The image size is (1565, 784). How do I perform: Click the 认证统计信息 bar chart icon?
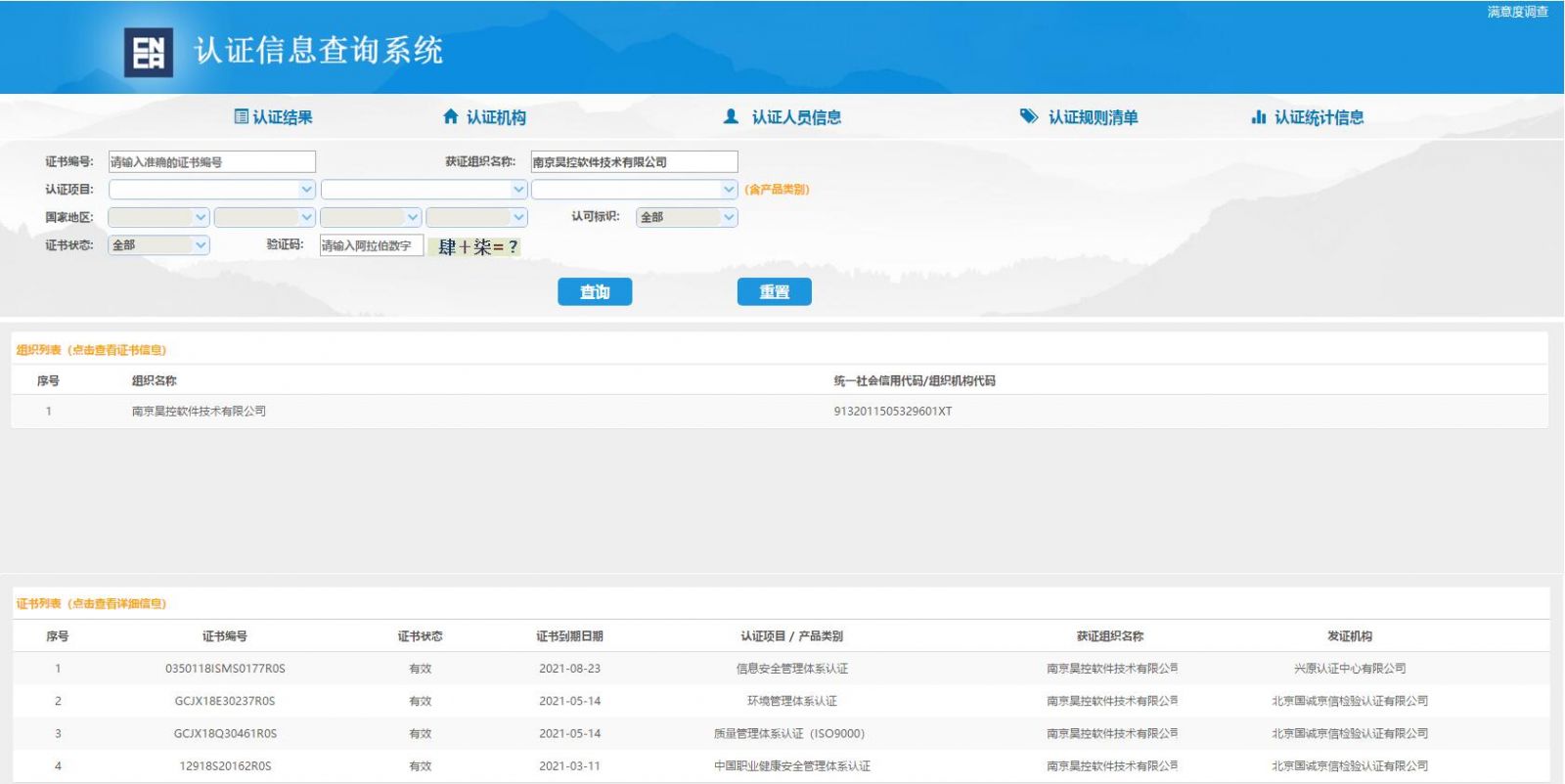(x=1258, y=117)
